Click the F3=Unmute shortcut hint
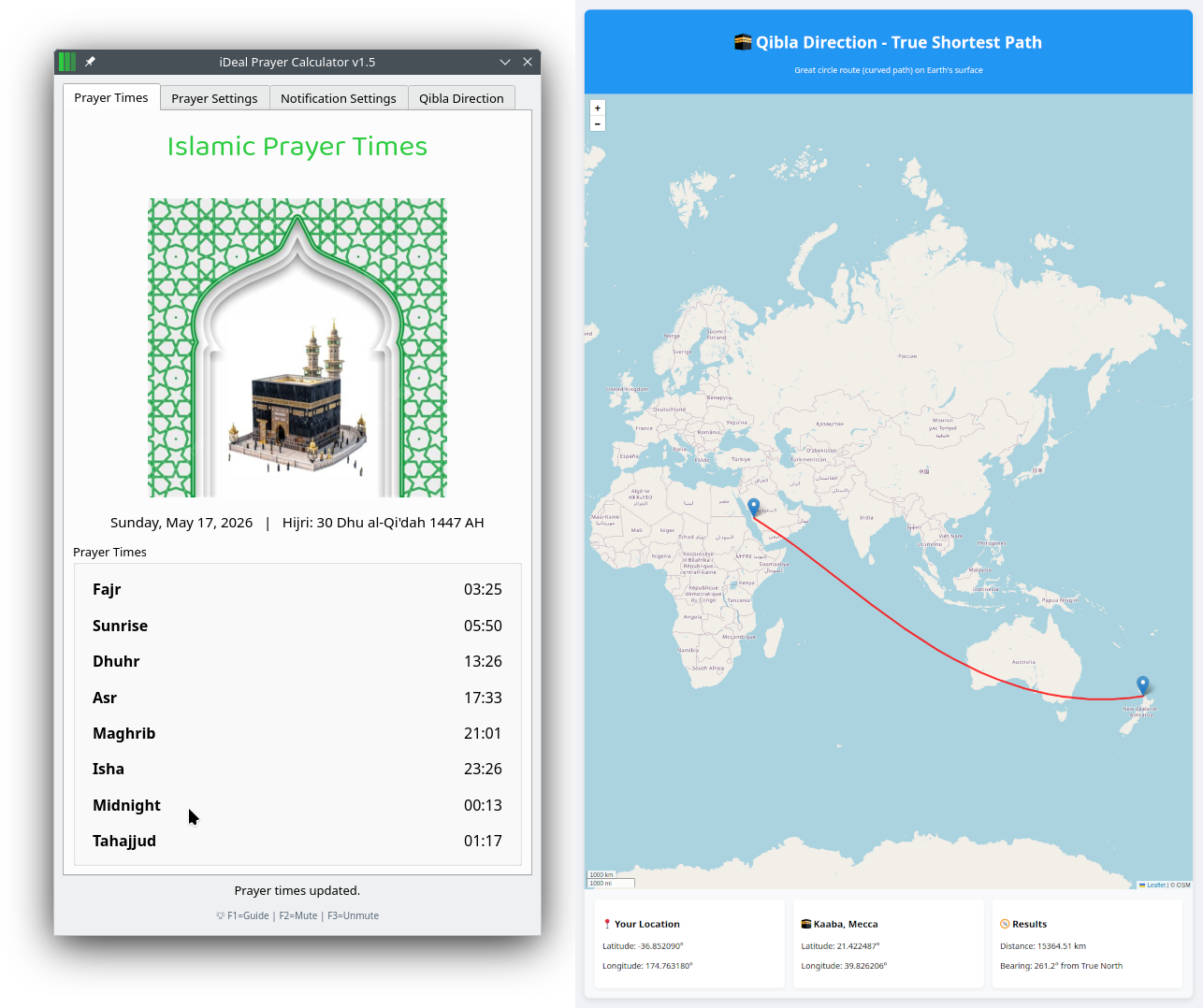1203x1008 pixels. tap(353, 915)
